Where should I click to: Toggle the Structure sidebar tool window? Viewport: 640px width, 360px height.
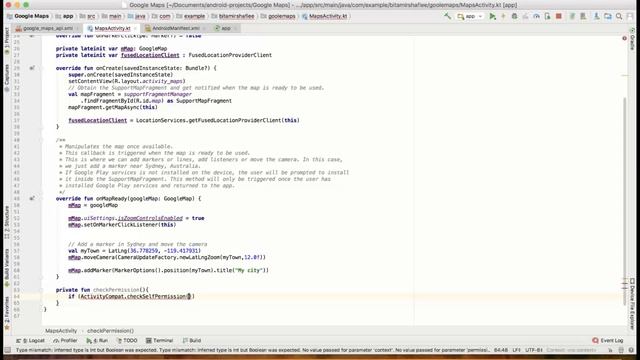pyautogui.click(x=6, y=222)
